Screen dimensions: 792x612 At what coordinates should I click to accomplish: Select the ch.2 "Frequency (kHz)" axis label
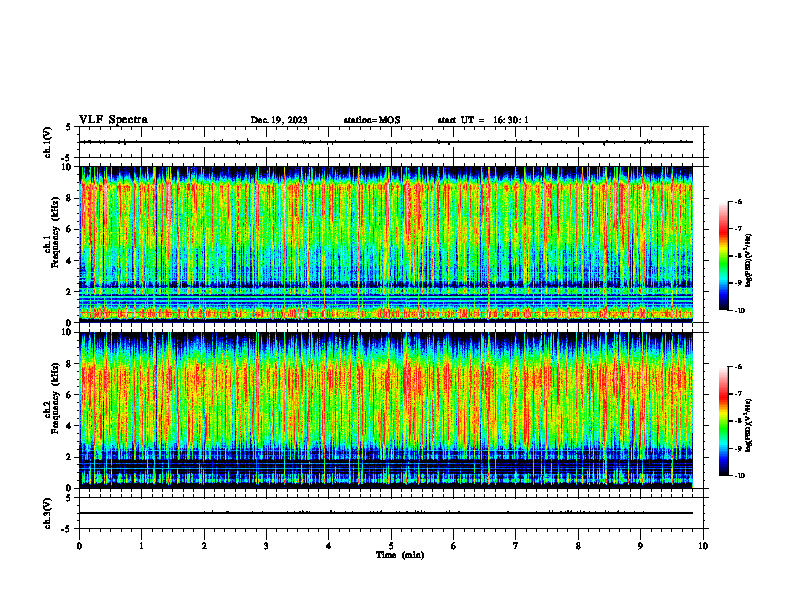click(x=55, y=398)
